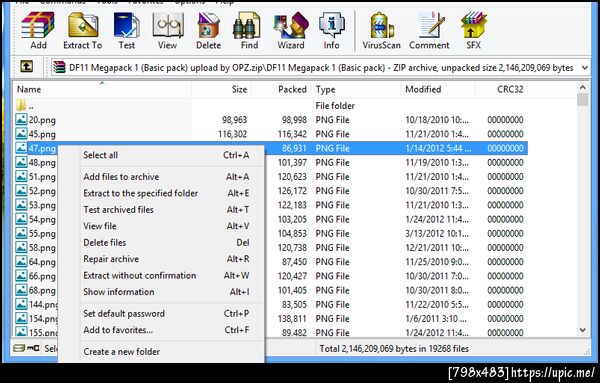Click the 55.png file icon

tap(21, 233)
